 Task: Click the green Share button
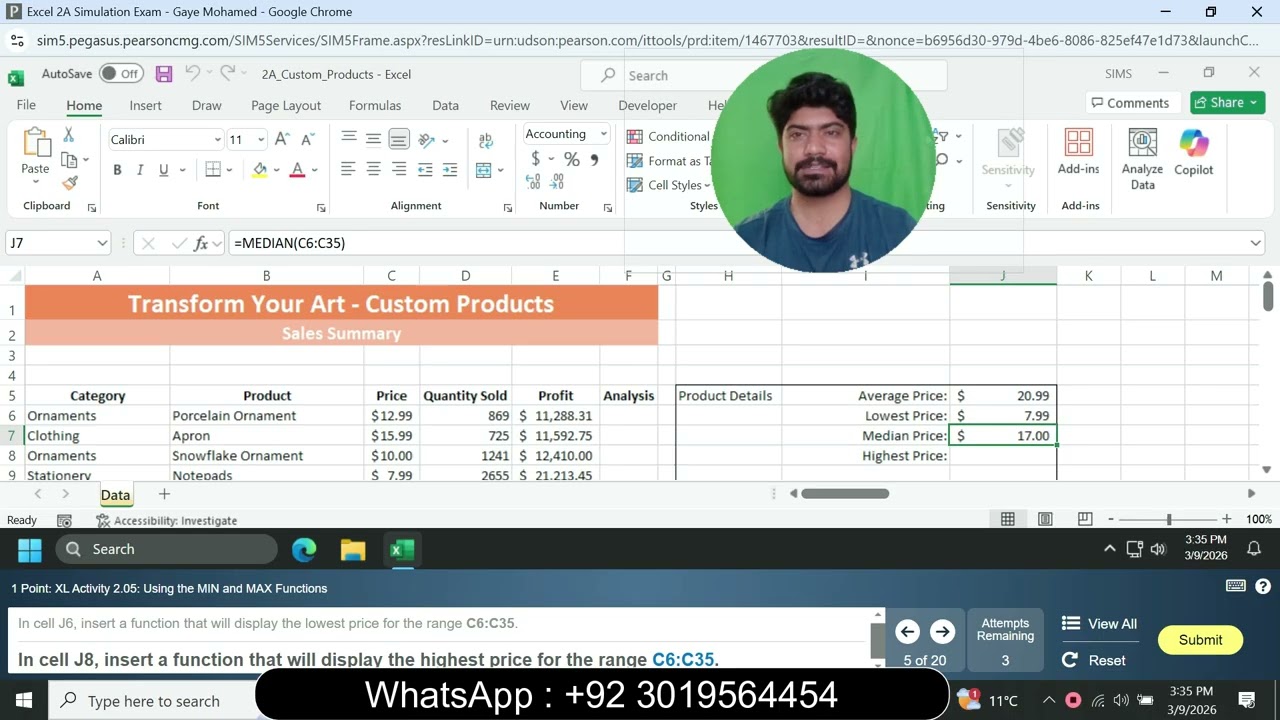(1227, 102)
